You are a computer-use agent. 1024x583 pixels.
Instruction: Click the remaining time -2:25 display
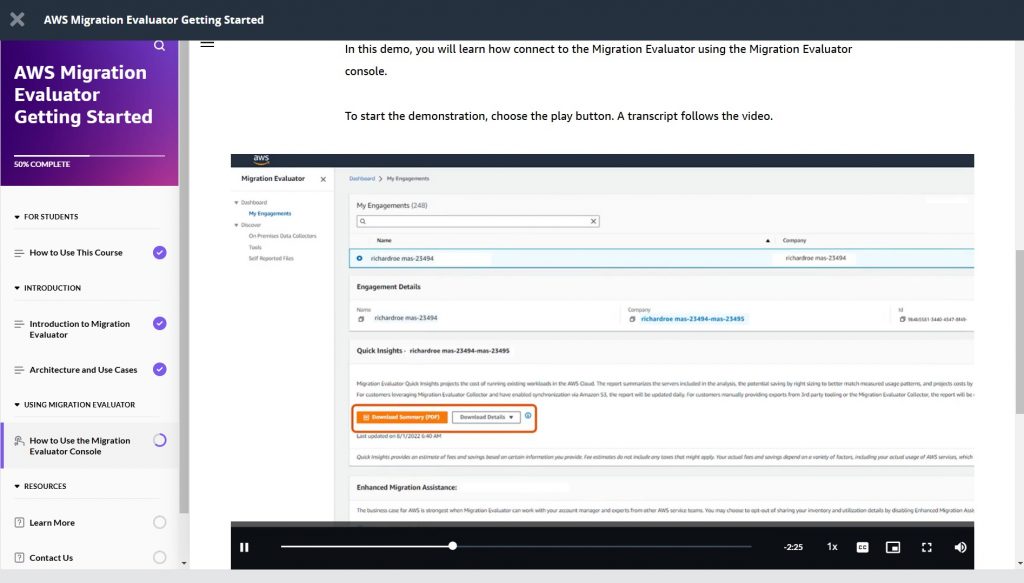coord(793,547)
